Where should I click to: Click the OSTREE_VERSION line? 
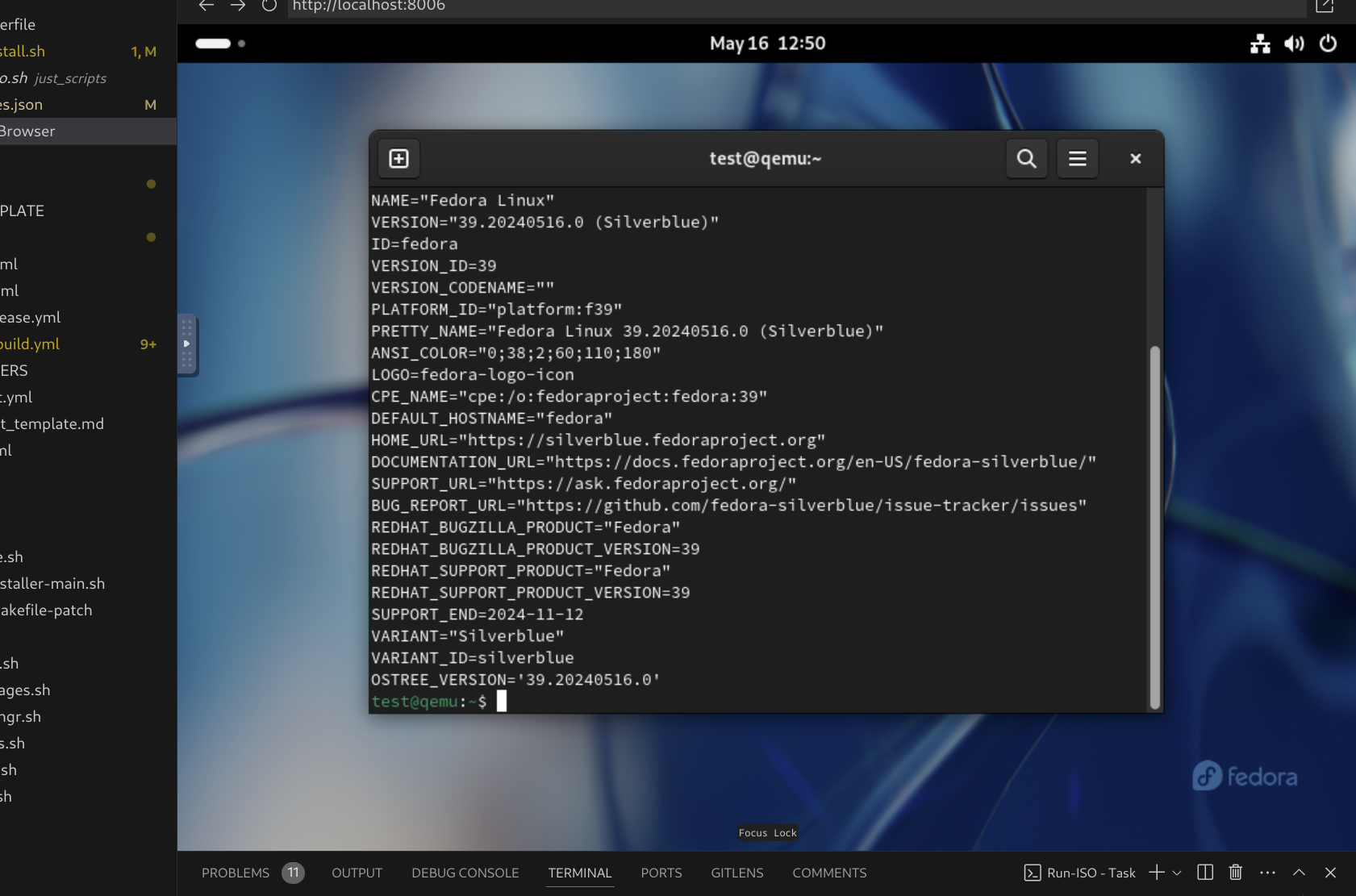516,680
